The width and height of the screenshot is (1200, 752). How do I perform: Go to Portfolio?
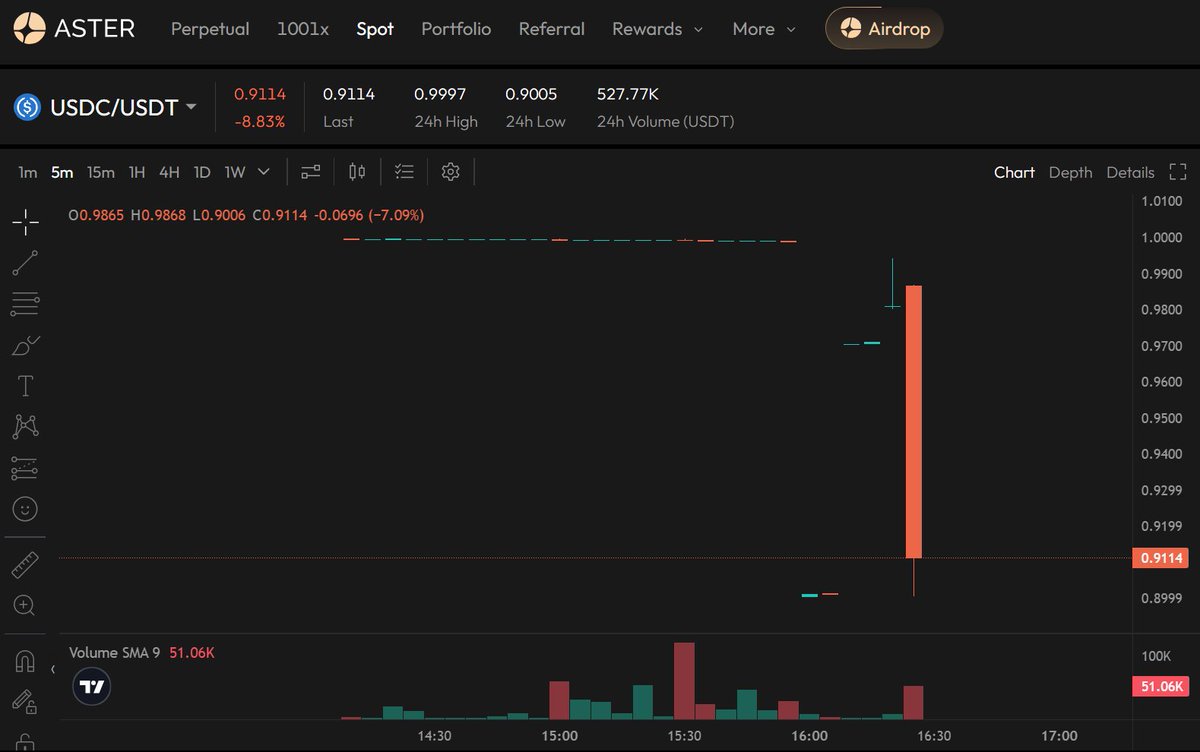point(456,29)
